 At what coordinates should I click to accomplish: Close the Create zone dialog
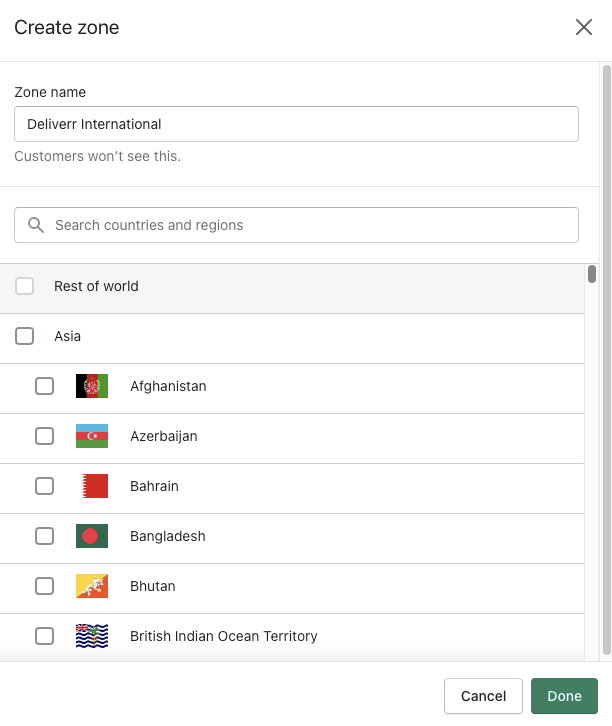click(584, 28)
